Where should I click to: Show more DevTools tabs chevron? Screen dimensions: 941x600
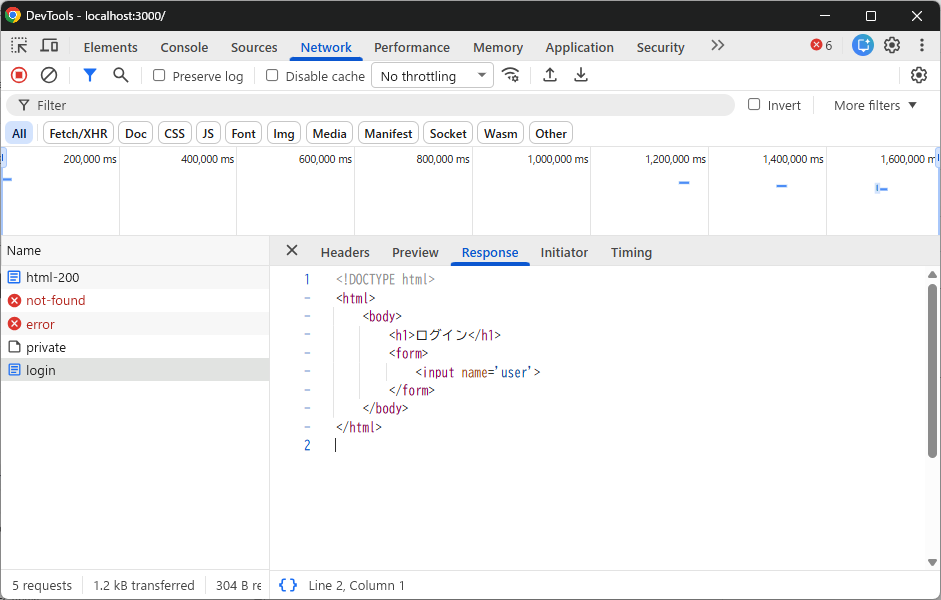click(718, 46)
